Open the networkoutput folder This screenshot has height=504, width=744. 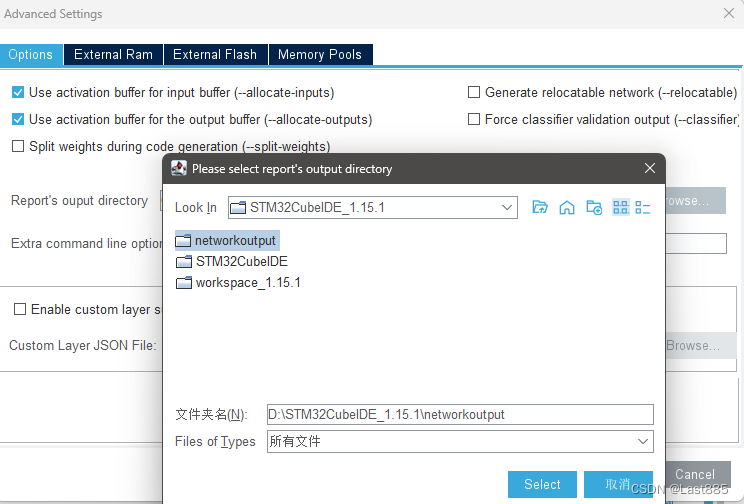227,241
